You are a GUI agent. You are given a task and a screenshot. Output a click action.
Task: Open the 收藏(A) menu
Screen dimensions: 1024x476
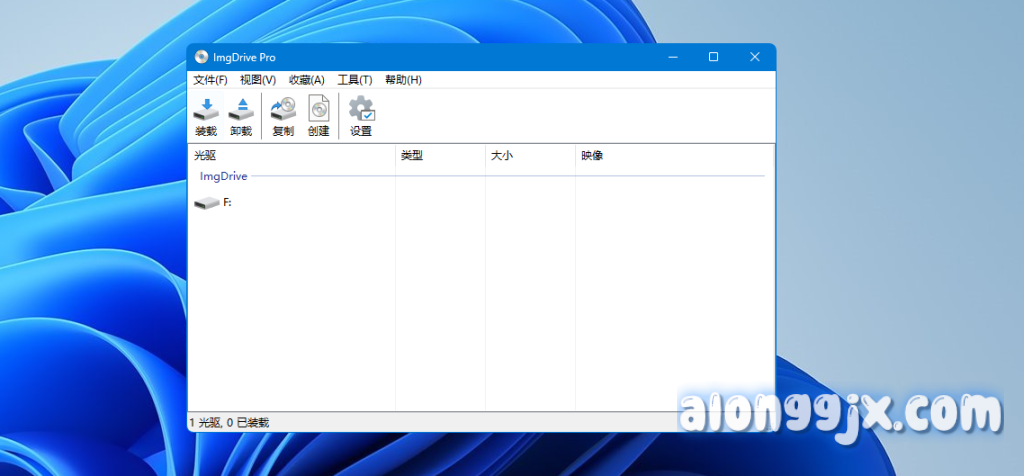tap(306, 80)
